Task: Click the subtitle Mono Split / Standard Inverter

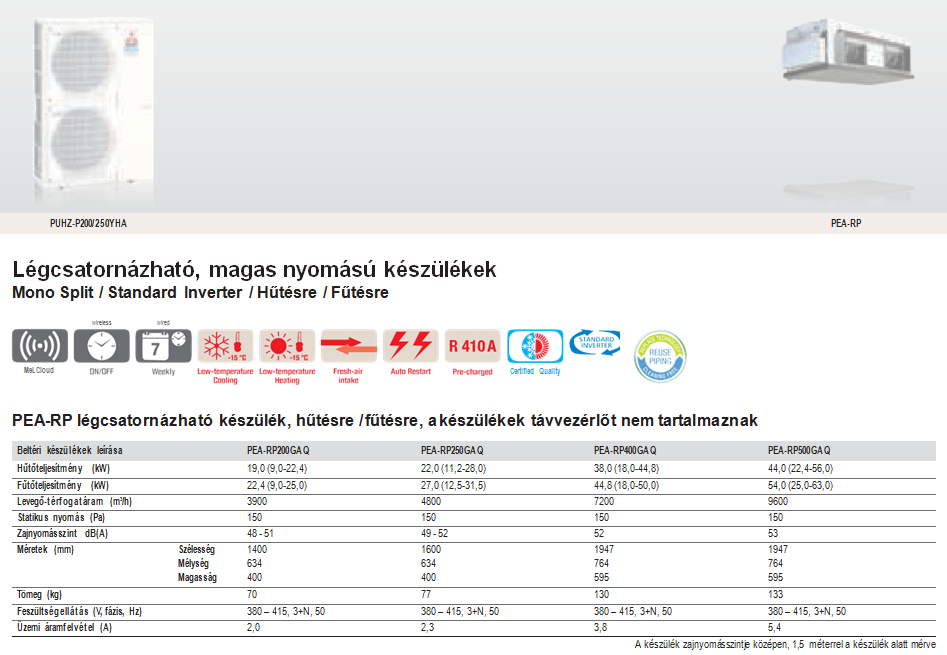Action: pos(127,292)
